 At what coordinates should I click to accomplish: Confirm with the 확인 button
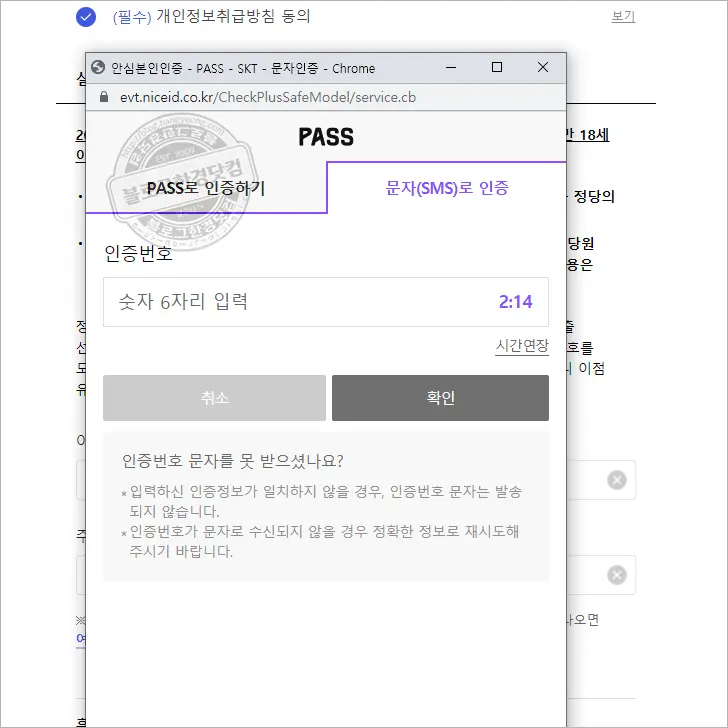click(440, 398)
